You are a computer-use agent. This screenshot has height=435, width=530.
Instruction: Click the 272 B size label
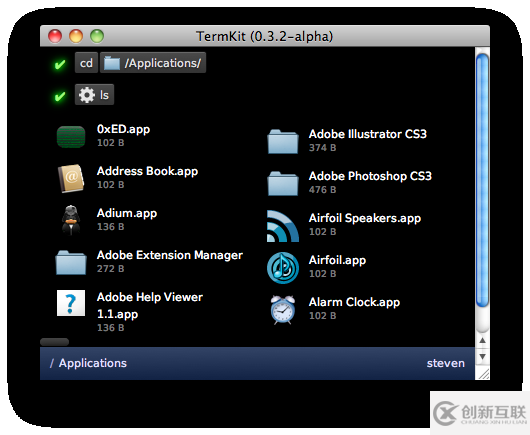click(x=111, y=269)
